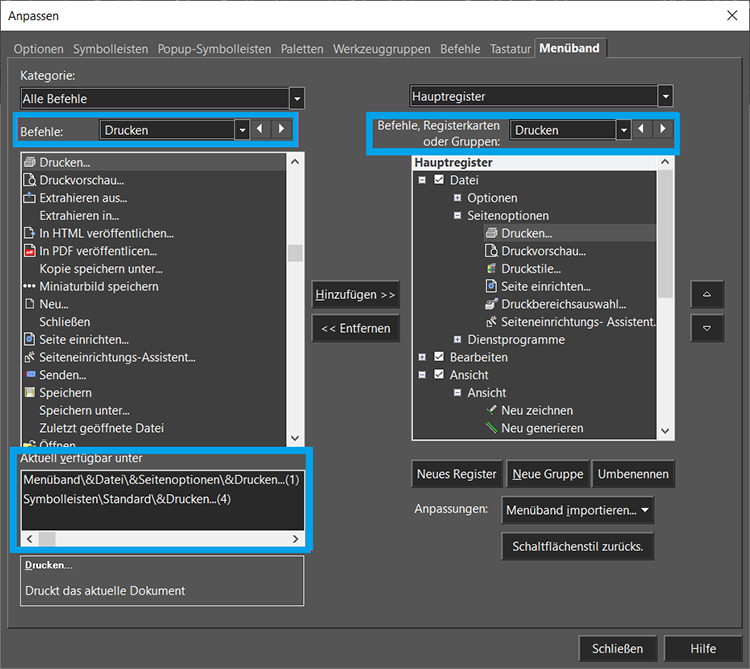Click the Neu zeichnen icon
750x669 pixels.
(x=492, y=410)
